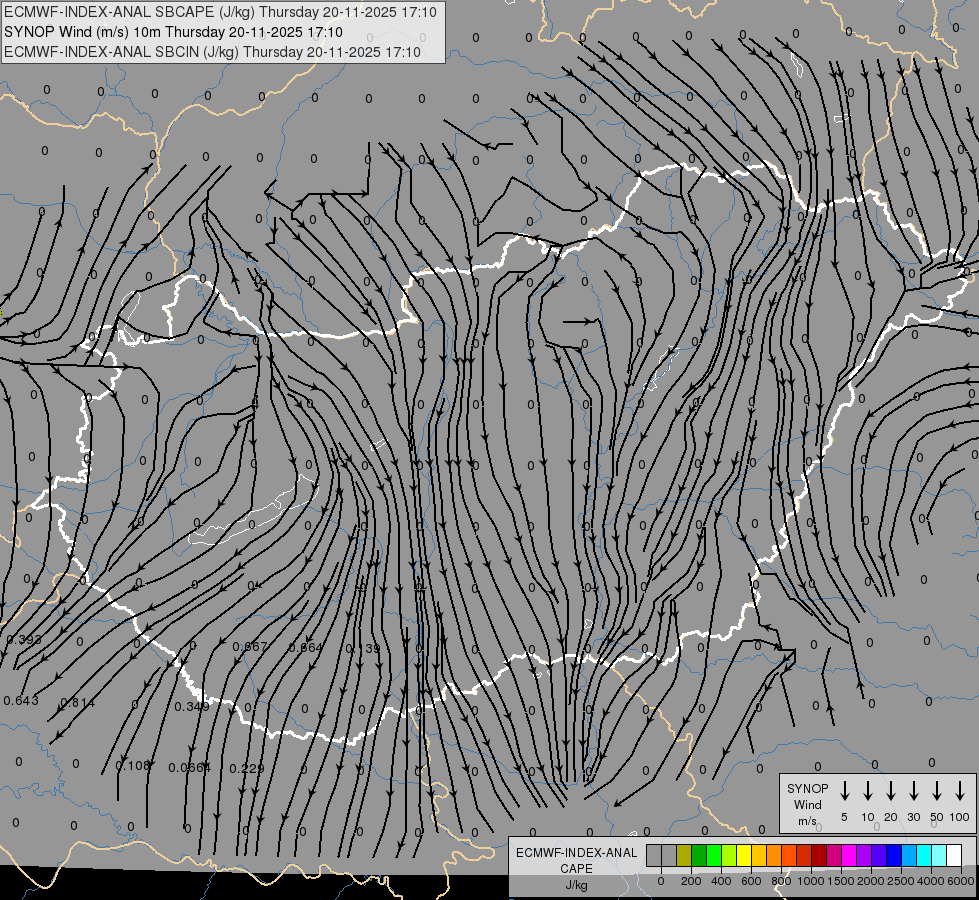Pick the lime yellow-green CAPE swatch at 400
Viewport: 979px width, 900px height.
click(x=729, y=855)
